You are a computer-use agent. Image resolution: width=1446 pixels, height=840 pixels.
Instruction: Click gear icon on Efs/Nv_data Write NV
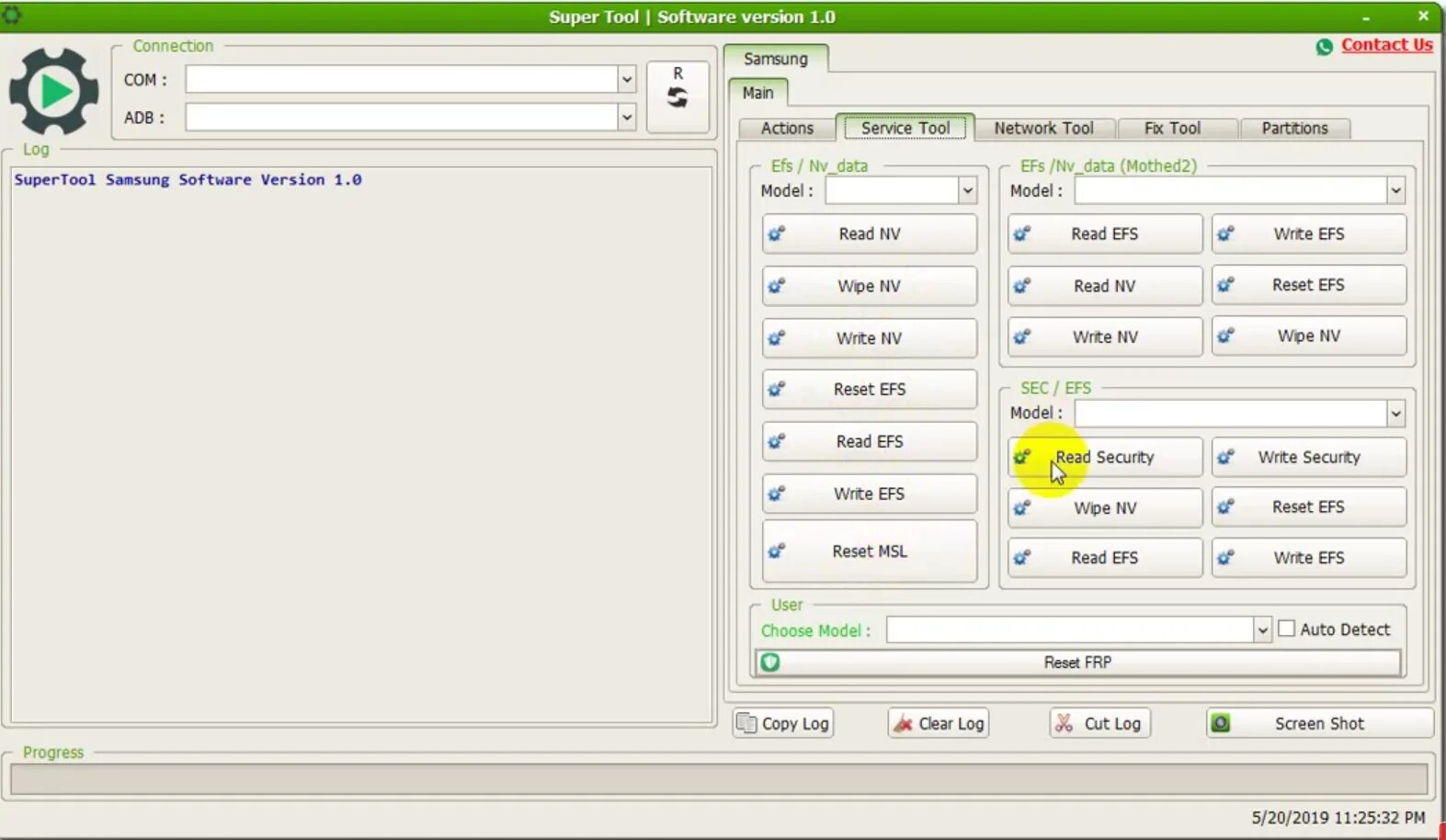[777, 338]
